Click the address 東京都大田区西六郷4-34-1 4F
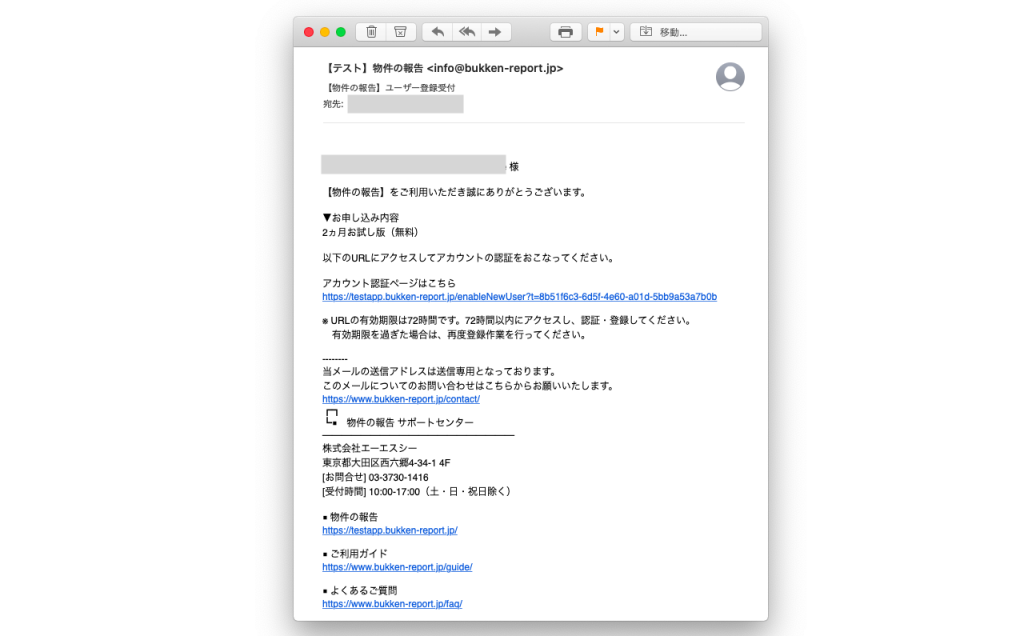Screen dimensions: 1024x636 386,462
